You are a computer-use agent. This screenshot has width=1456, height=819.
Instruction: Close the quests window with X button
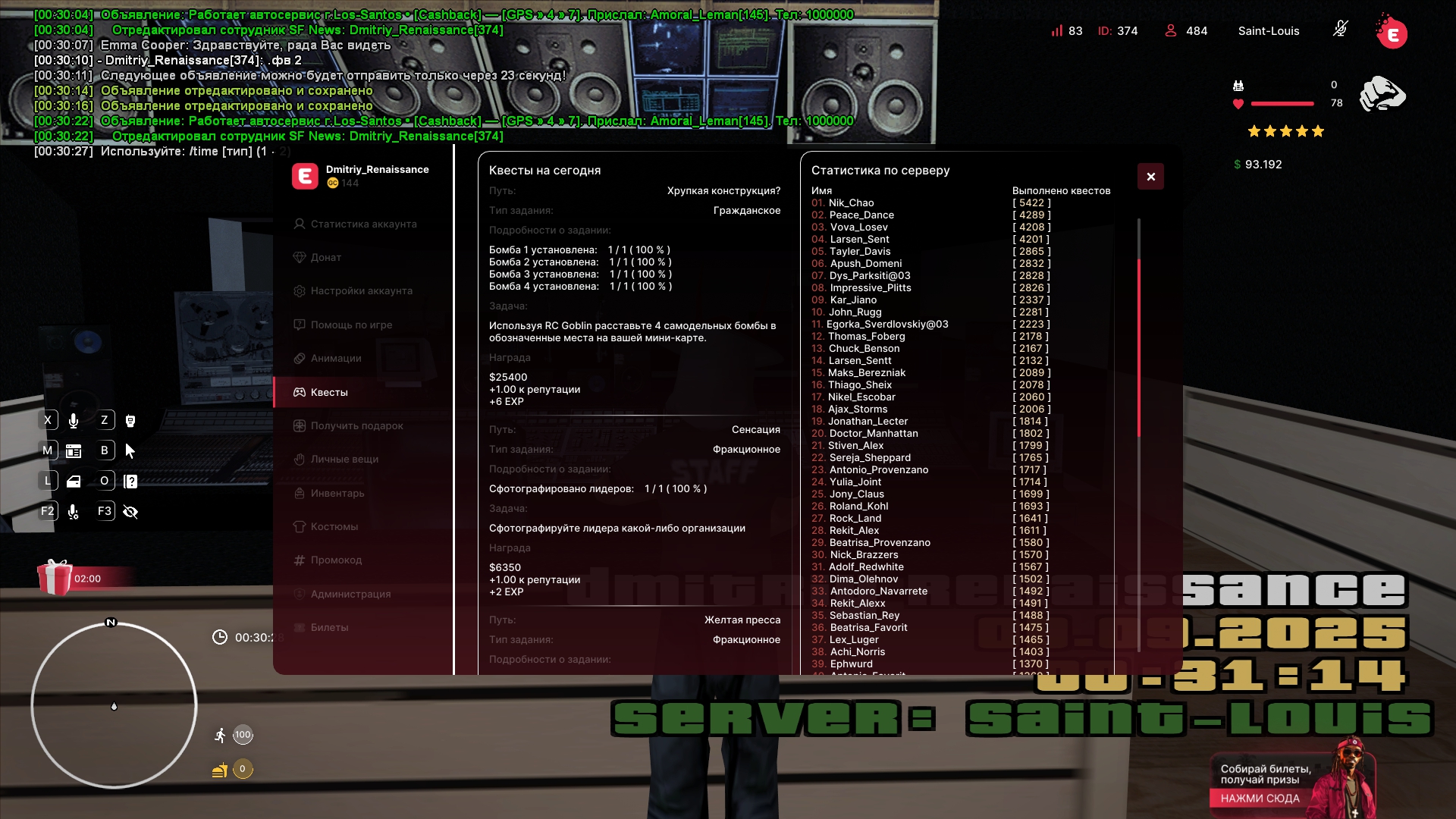coord(1150,177)
